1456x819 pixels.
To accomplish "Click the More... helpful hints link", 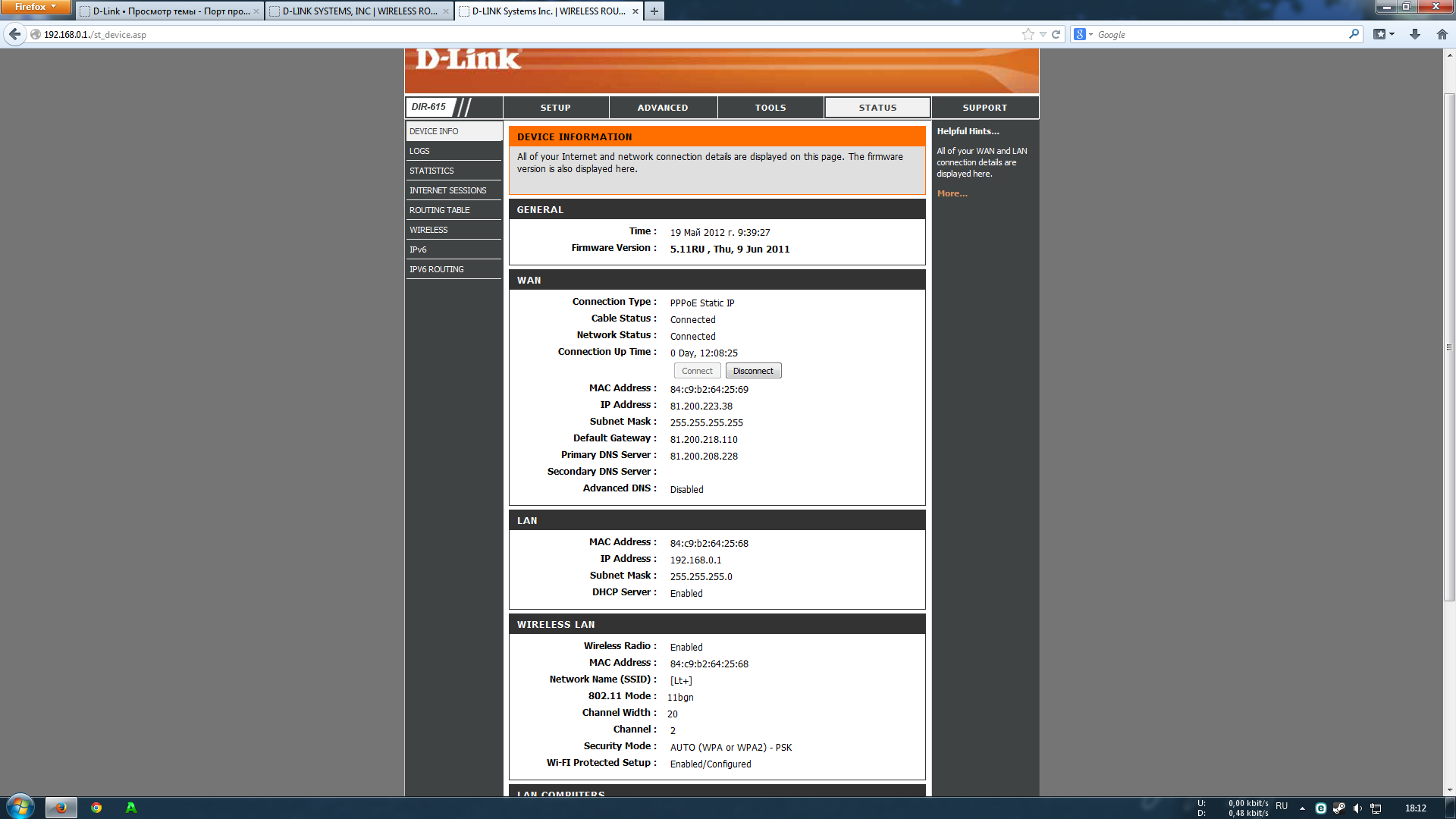I will click(952, 193).
